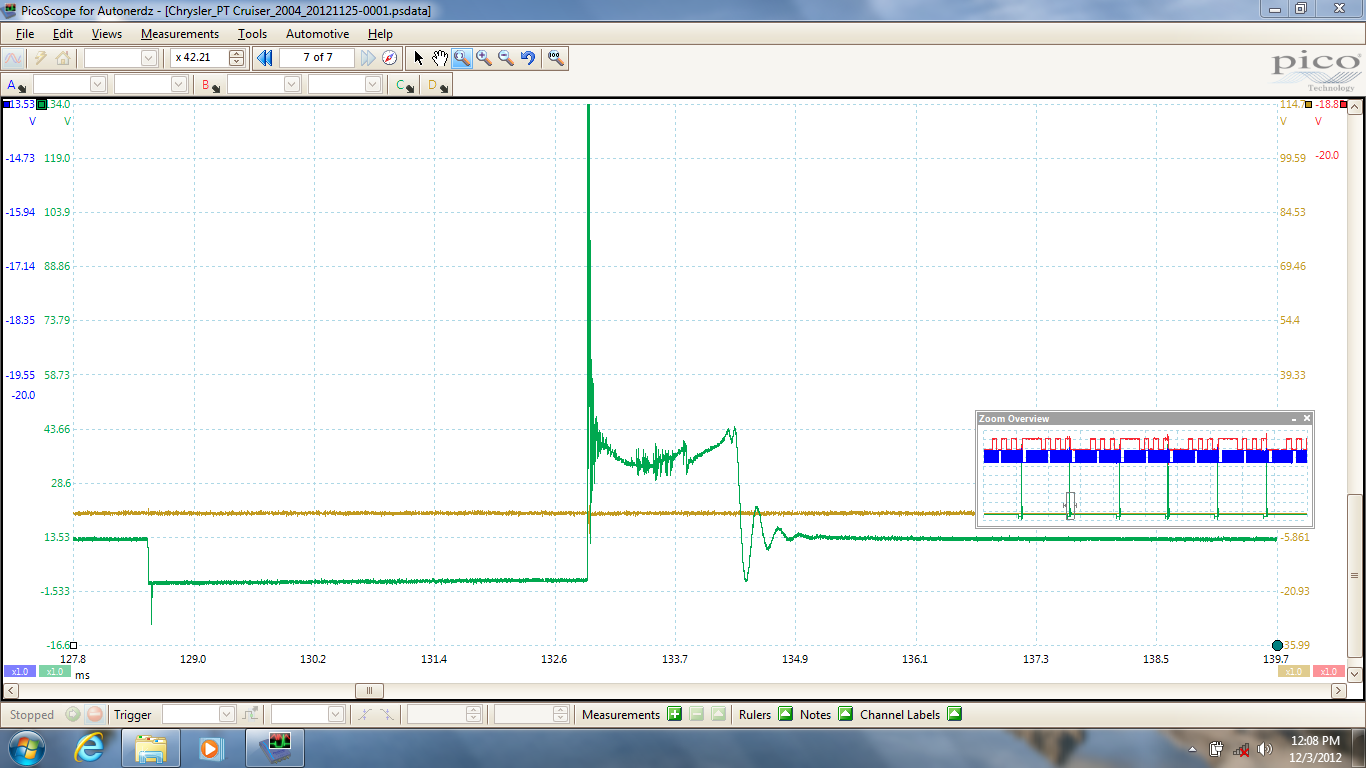Toggle Channel Labels on the waveform
Screen dimensions: 1366x768
953,714
